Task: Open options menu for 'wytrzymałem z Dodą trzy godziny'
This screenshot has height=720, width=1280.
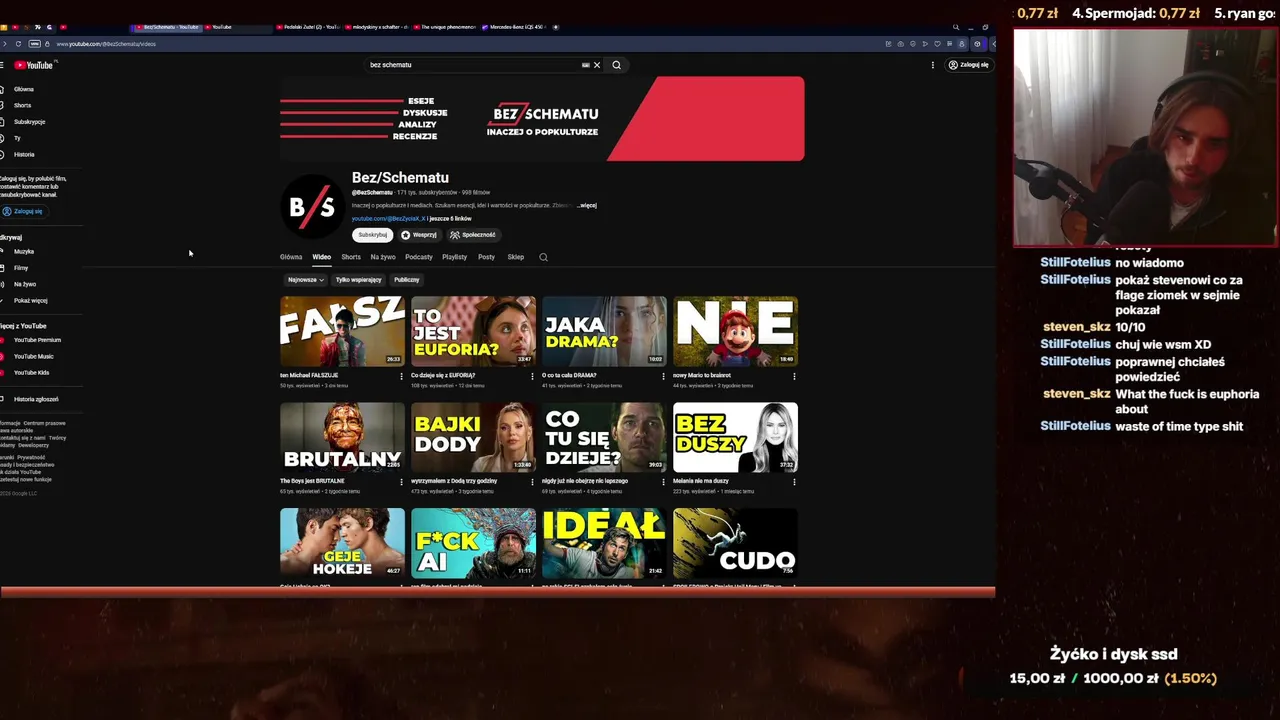Action: coord(532,482)
